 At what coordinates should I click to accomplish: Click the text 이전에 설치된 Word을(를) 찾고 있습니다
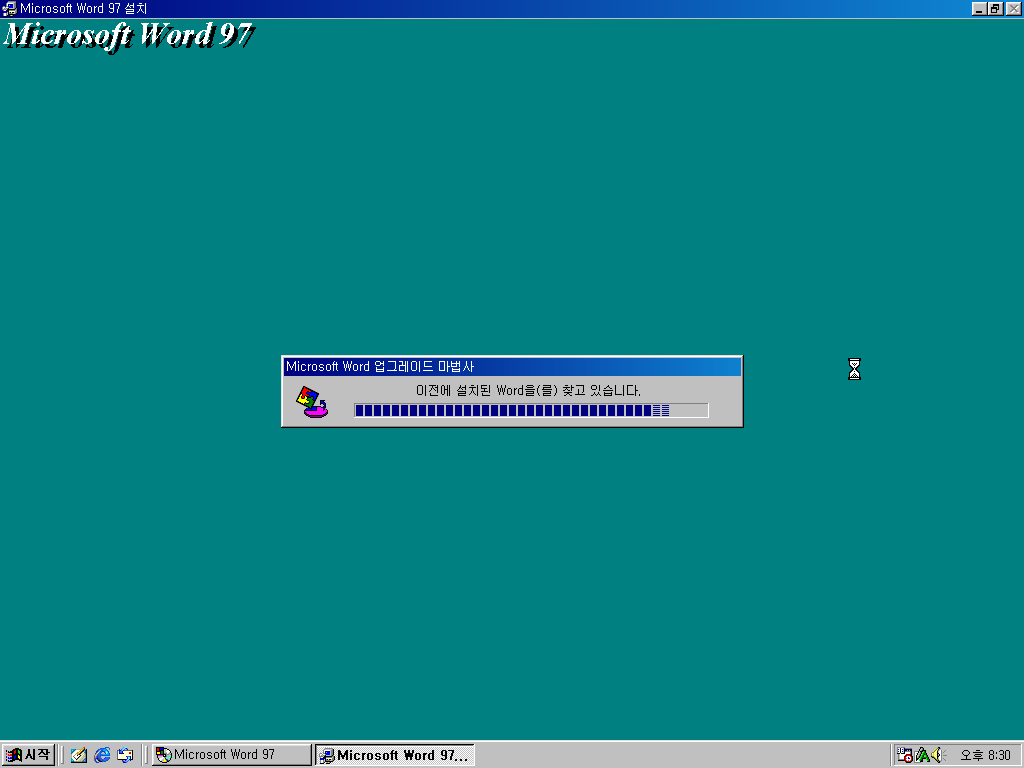click(528, 391)
